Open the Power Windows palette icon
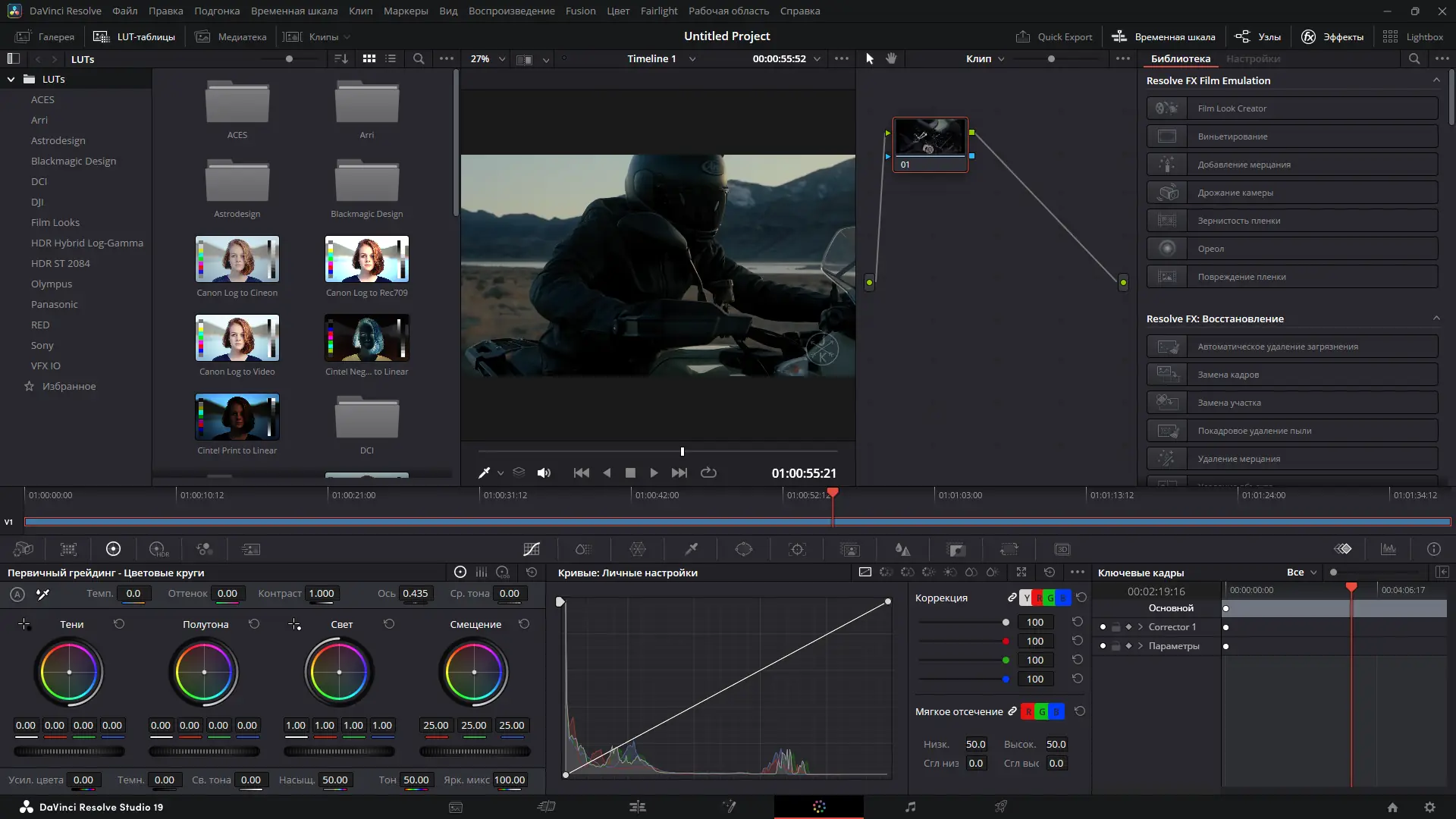This screenshot has width=1456, height=819. [744, 549]
